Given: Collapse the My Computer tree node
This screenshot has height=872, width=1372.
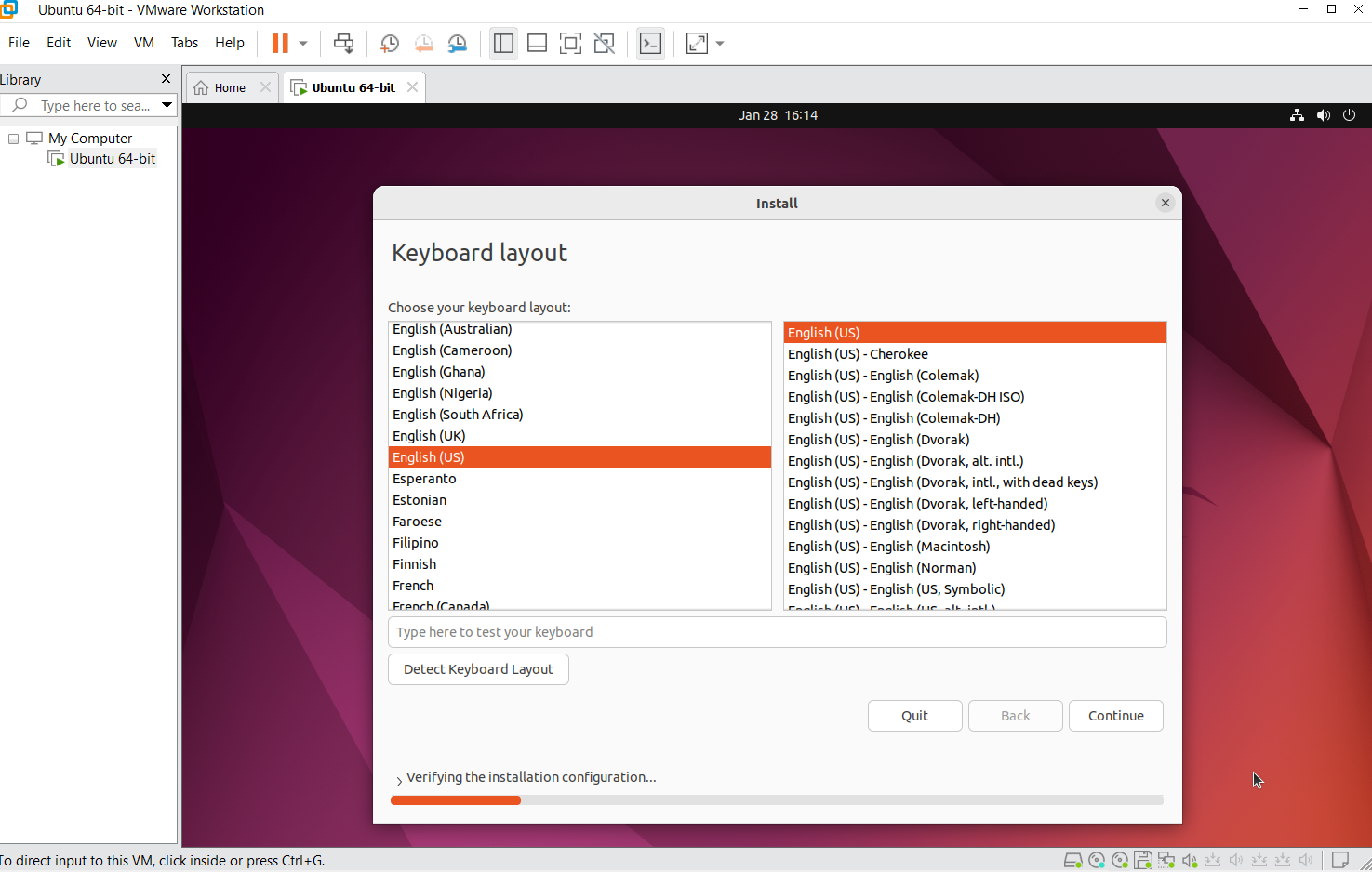Looking at the screenshot, I should 14,139.
